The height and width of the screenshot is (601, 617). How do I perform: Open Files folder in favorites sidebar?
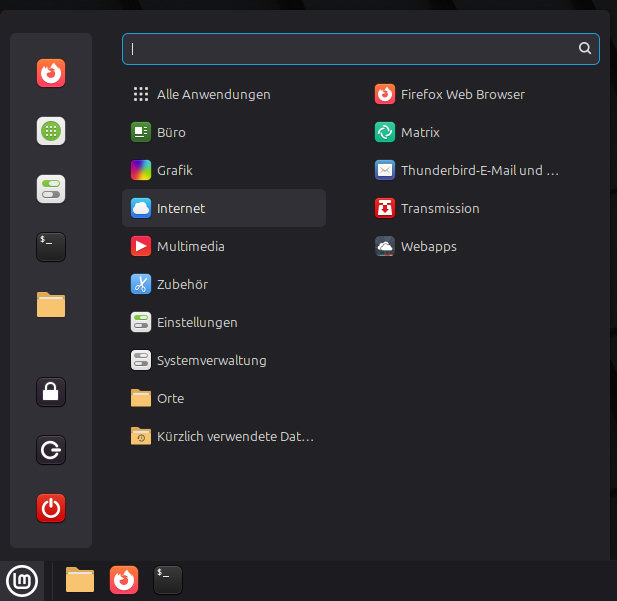pyautogui.click(x=51, y=305)
